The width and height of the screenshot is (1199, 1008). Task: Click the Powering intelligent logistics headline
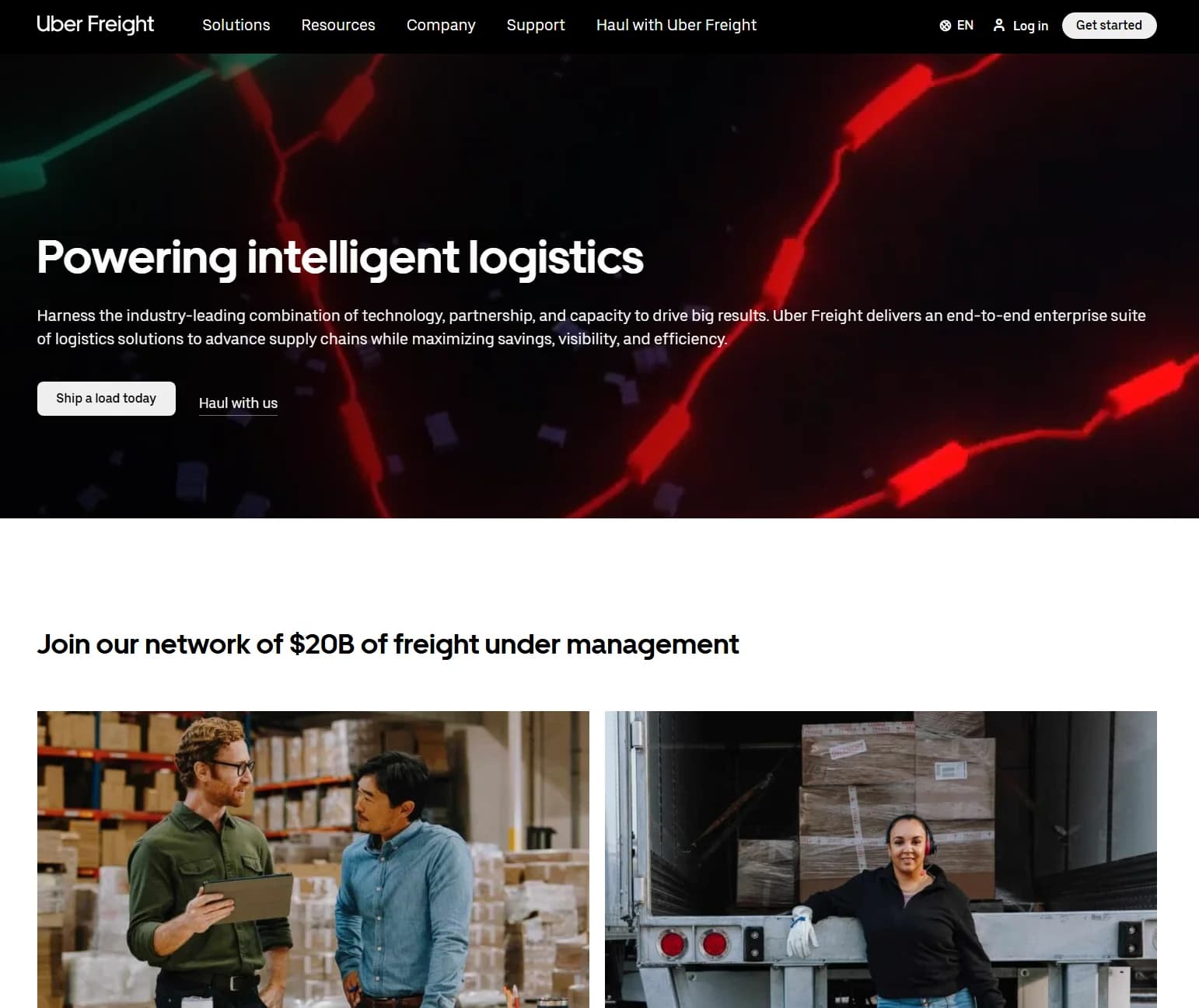[x=340, y=257]
